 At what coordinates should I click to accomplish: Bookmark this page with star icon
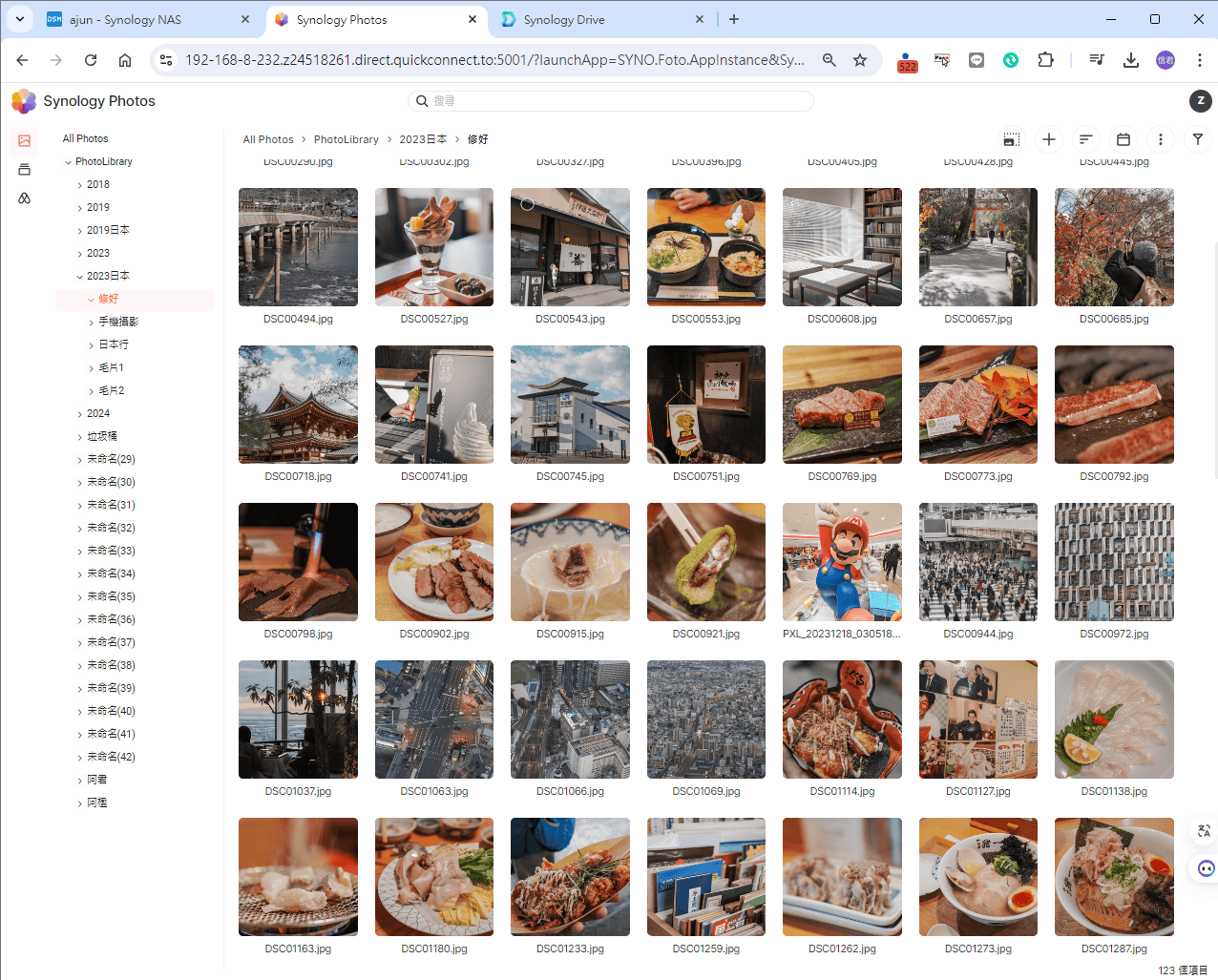860,60
